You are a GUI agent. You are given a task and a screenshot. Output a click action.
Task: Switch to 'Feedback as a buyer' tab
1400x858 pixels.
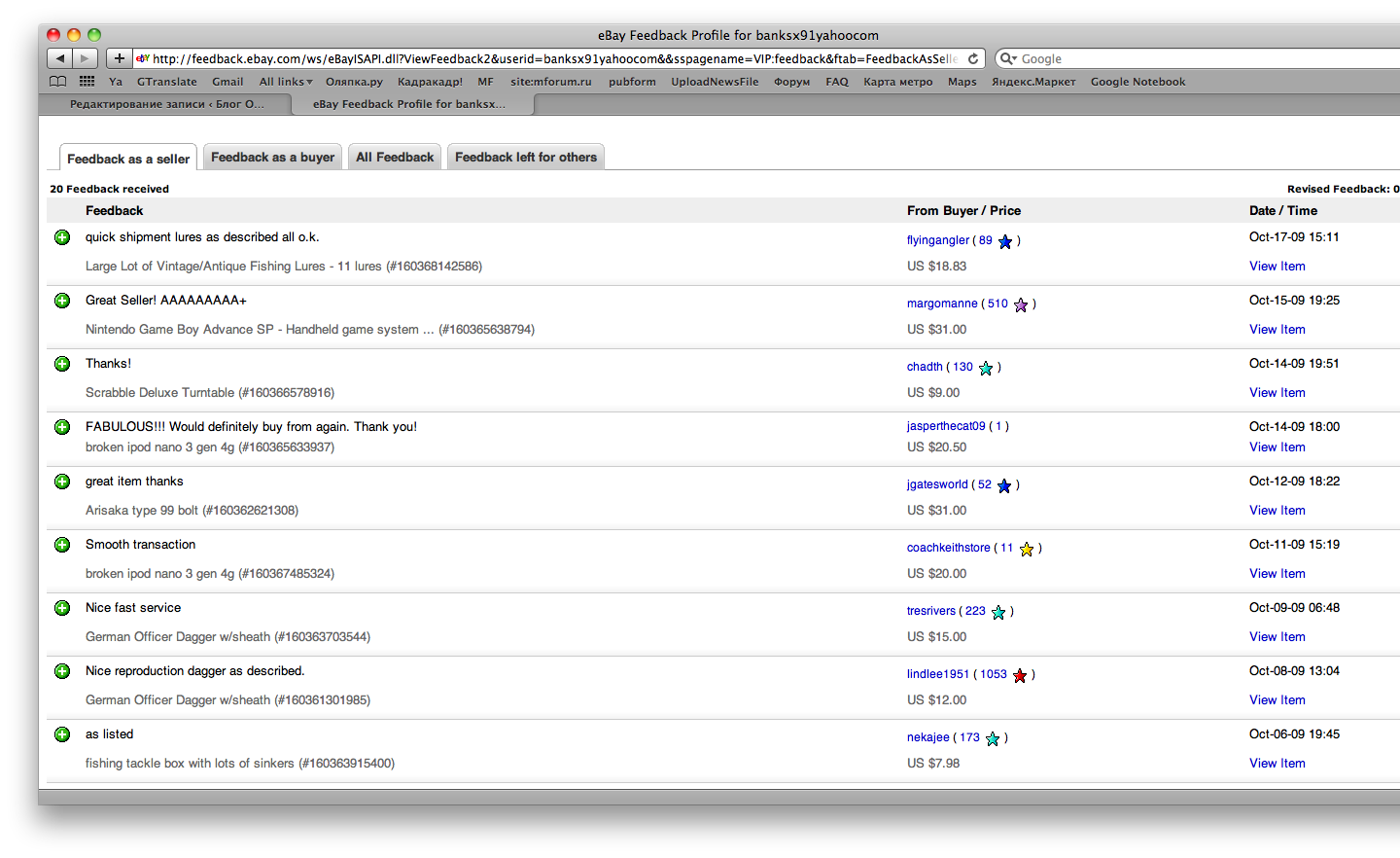pos(272,157)
